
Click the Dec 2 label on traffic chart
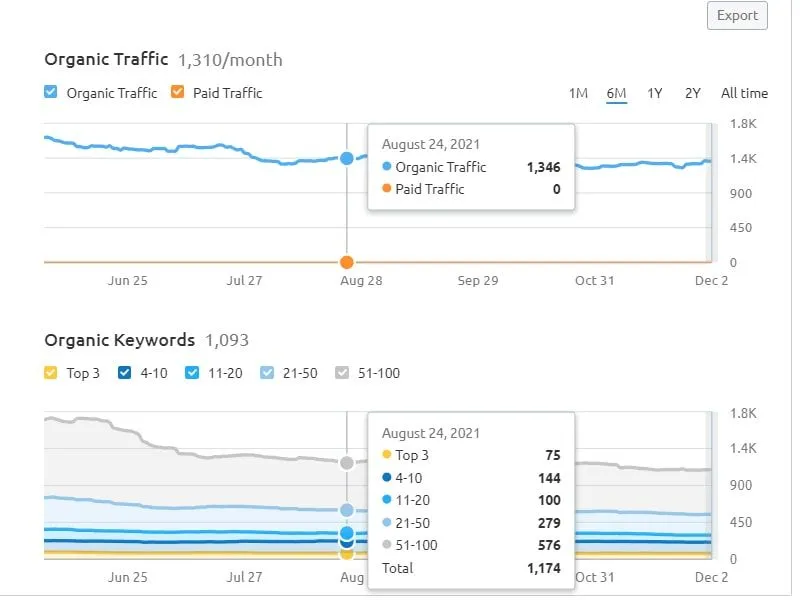tap(711, 281)
